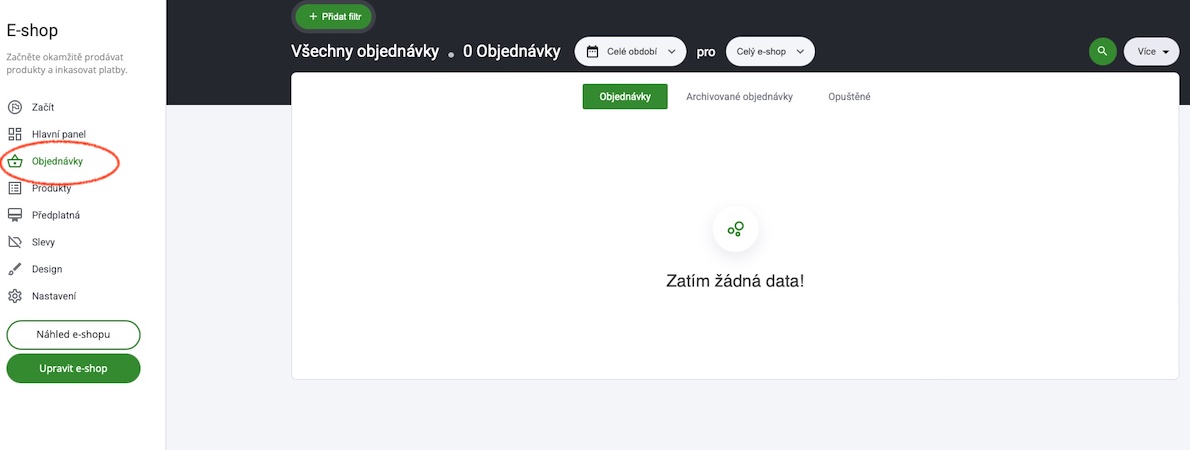Screen dimensions: 1190x450
Task: Click the Začít rocket icon in sidebar
Action: [x=15, y=107]
